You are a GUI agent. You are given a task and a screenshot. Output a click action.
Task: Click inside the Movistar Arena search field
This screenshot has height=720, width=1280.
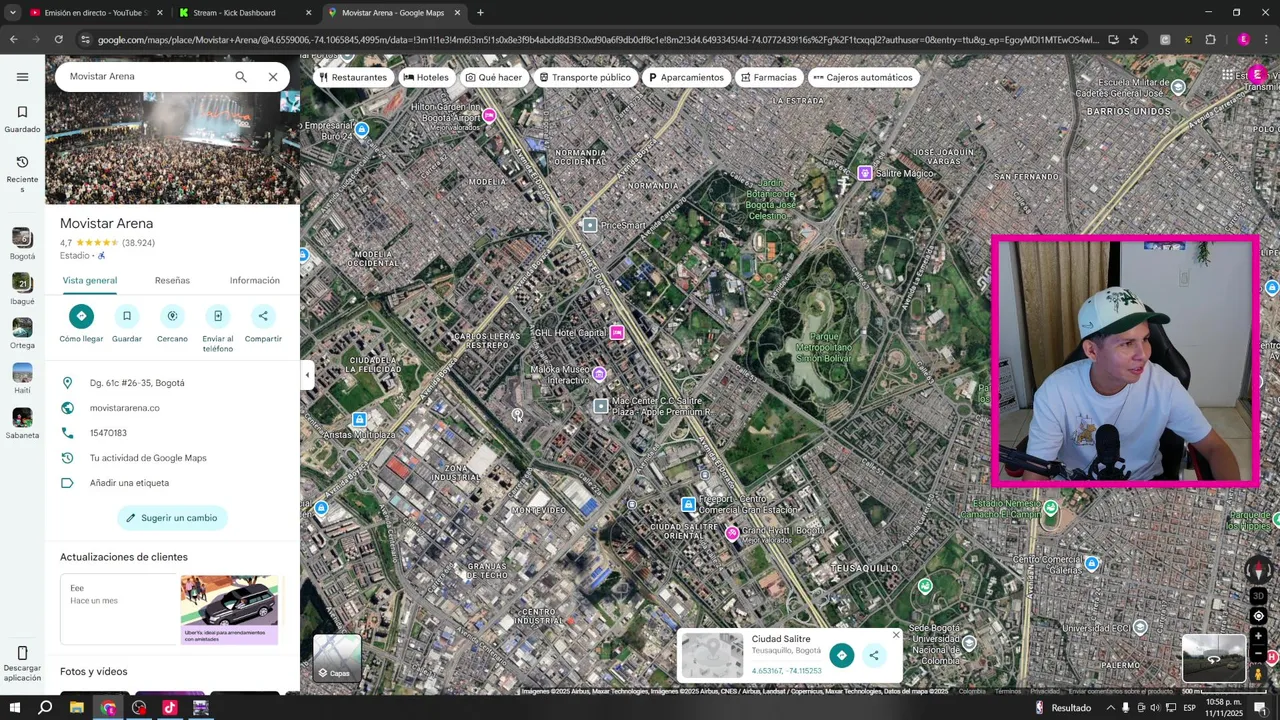tap(145, 76)
